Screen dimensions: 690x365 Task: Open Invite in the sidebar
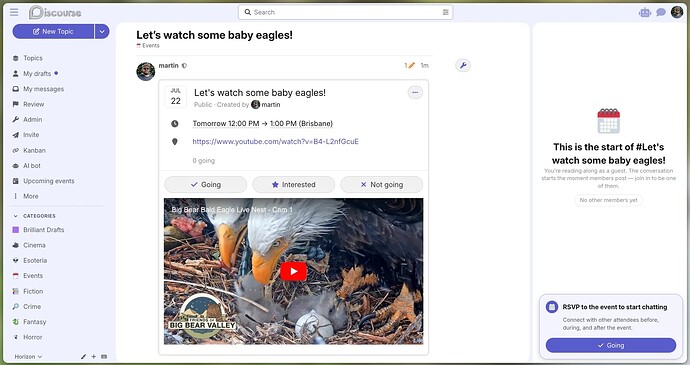(31, 135)
